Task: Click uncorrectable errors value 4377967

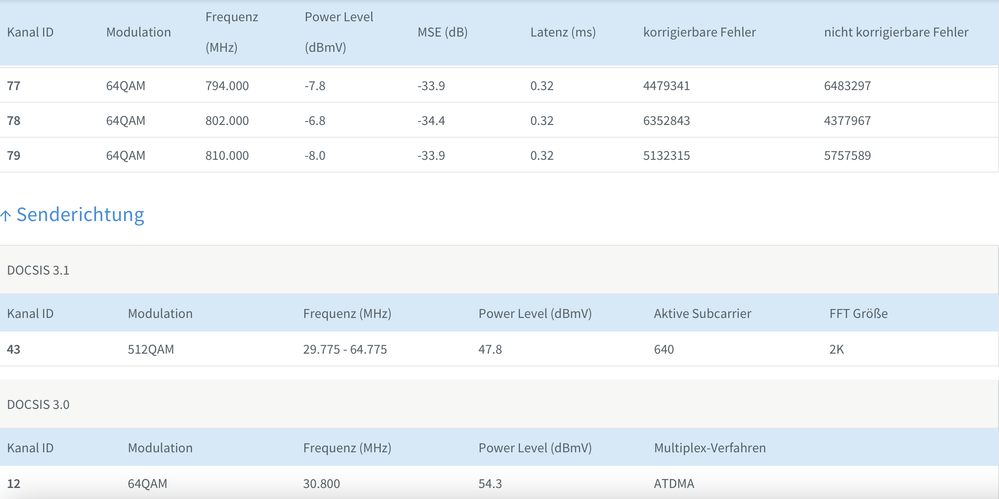Action: [847, 120]
